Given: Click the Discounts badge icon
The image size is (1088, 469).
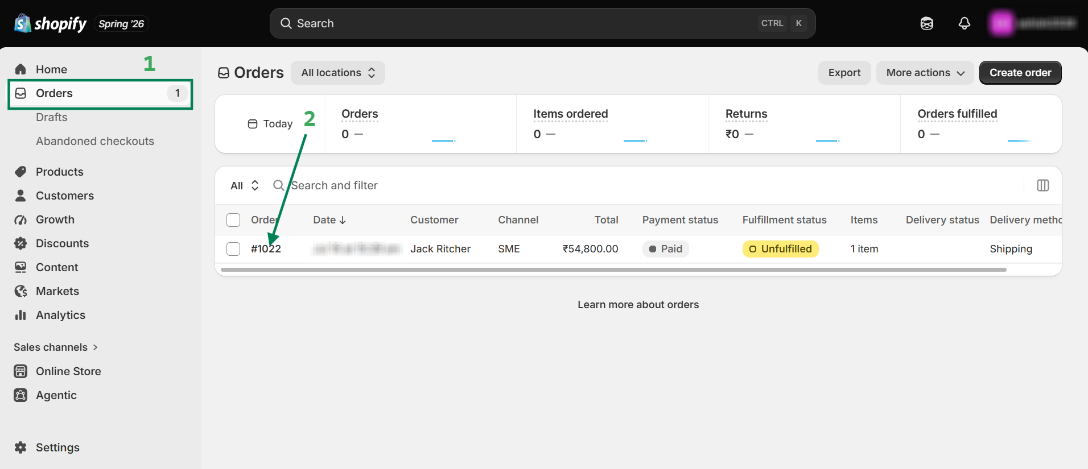Looking at the screenshot, I should 21,244.
